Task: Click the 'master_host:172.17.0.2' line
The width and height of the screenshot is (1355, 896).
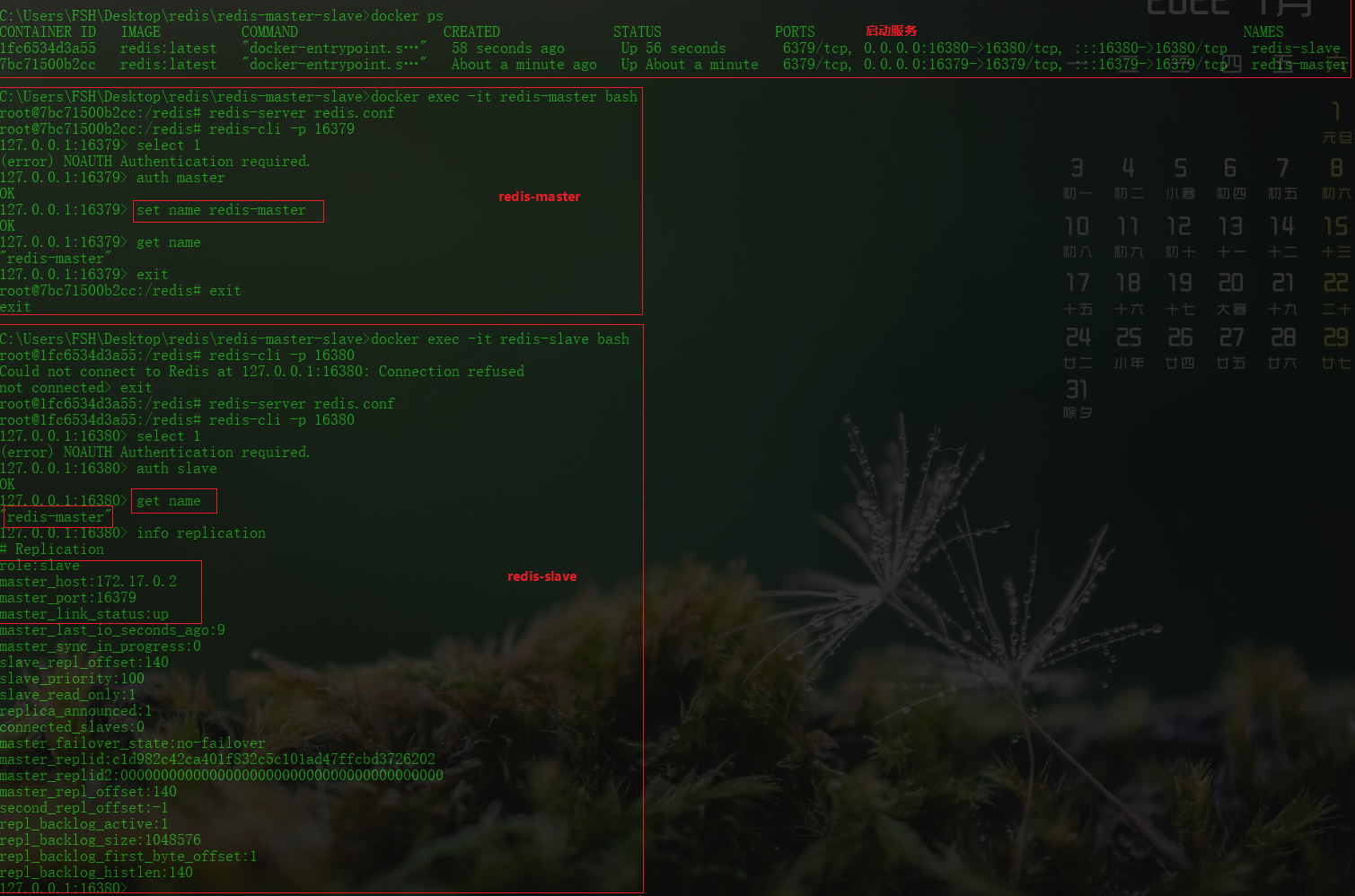Action: tap(89, 581)
